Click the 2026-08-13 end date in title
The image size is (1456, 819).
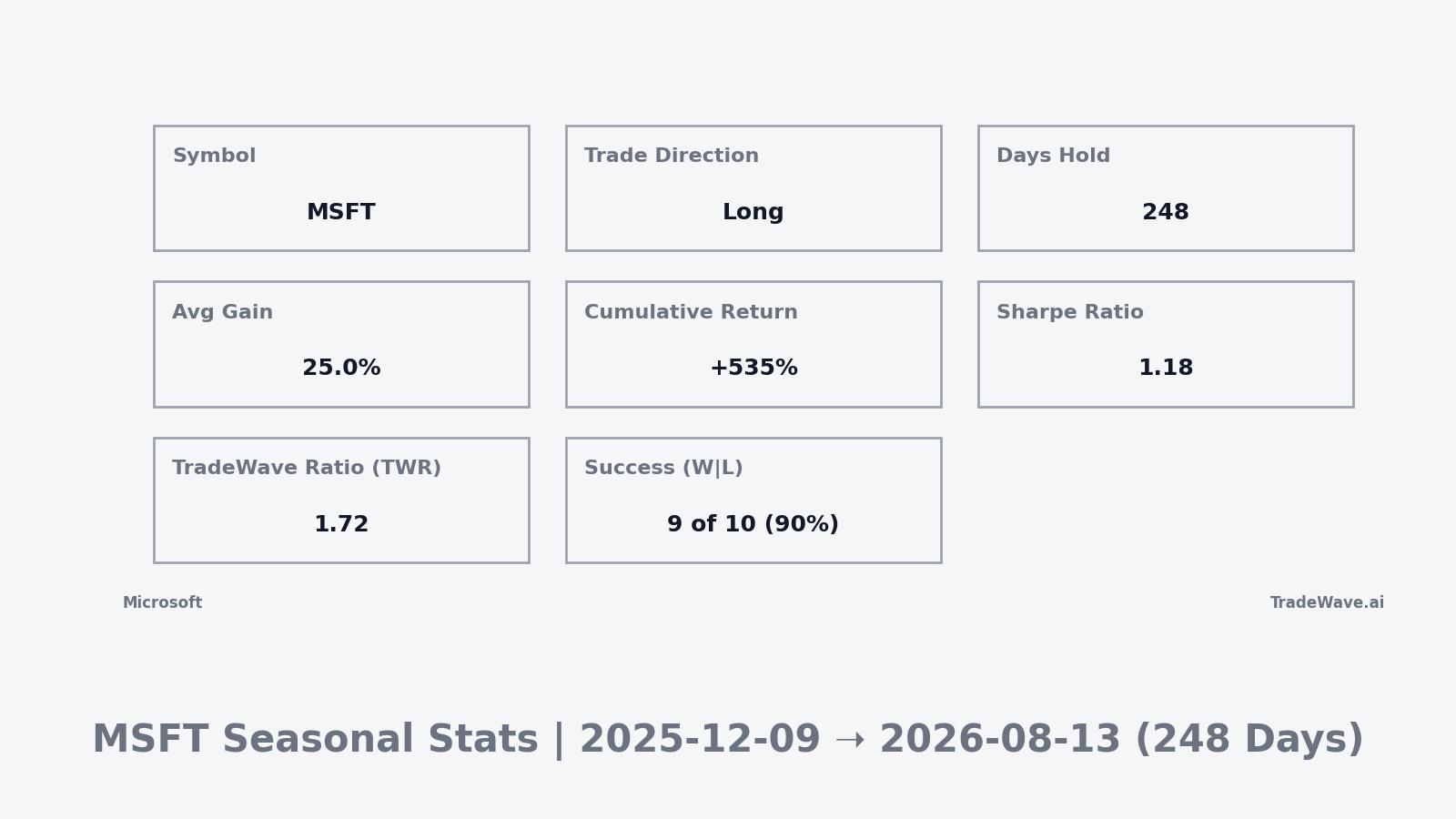pos(1000,740)
